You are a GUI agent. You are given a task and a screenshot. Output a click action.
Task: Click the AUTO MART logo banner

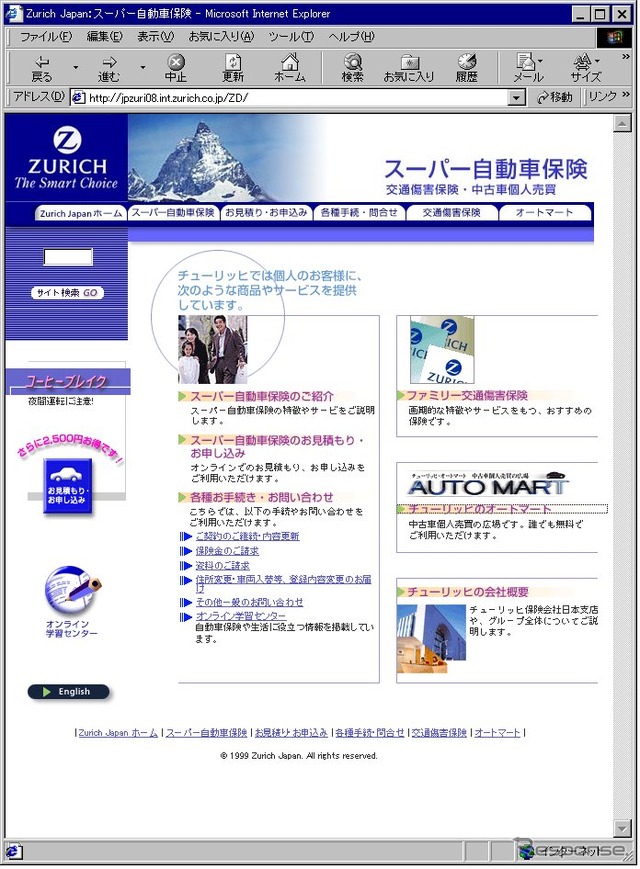point(488,484)
